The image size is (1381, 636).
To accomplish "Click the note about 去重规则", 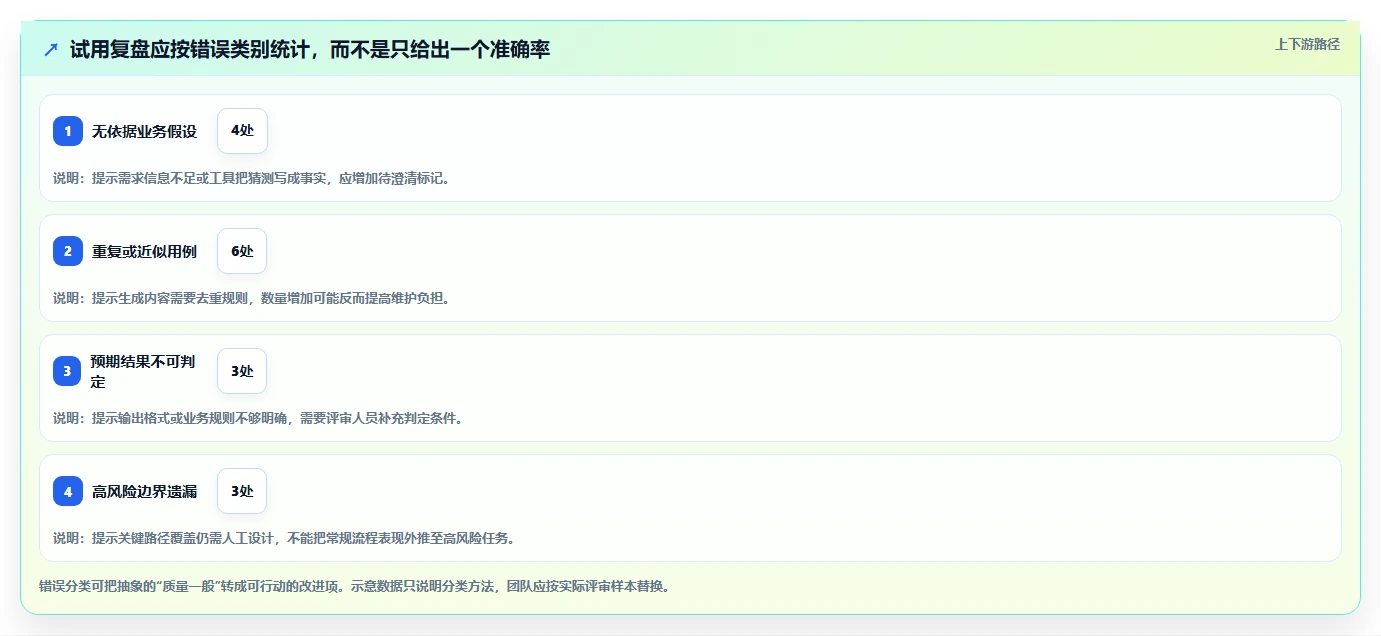I will [252, 298].
